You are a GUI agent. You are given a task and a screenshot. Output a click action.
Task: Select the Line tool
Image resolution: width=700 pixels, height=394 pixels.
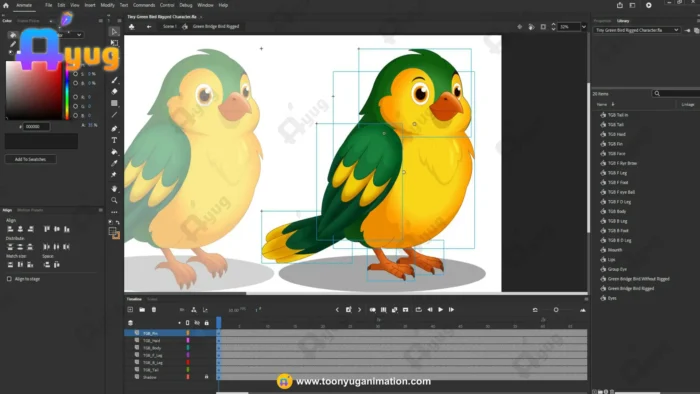click(114, 115)
